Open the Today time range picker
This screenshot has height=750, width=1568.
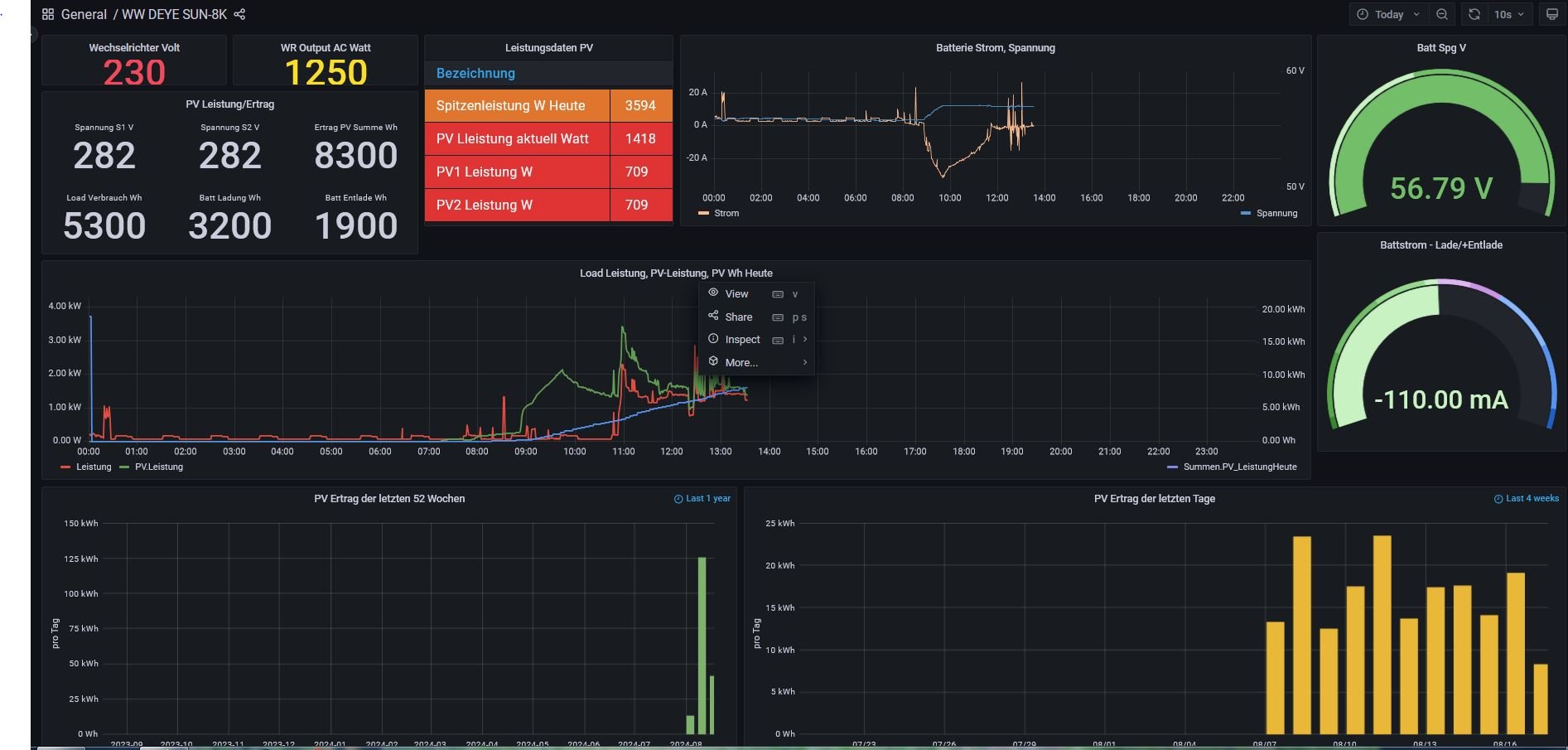click(x=1388, y=14)
